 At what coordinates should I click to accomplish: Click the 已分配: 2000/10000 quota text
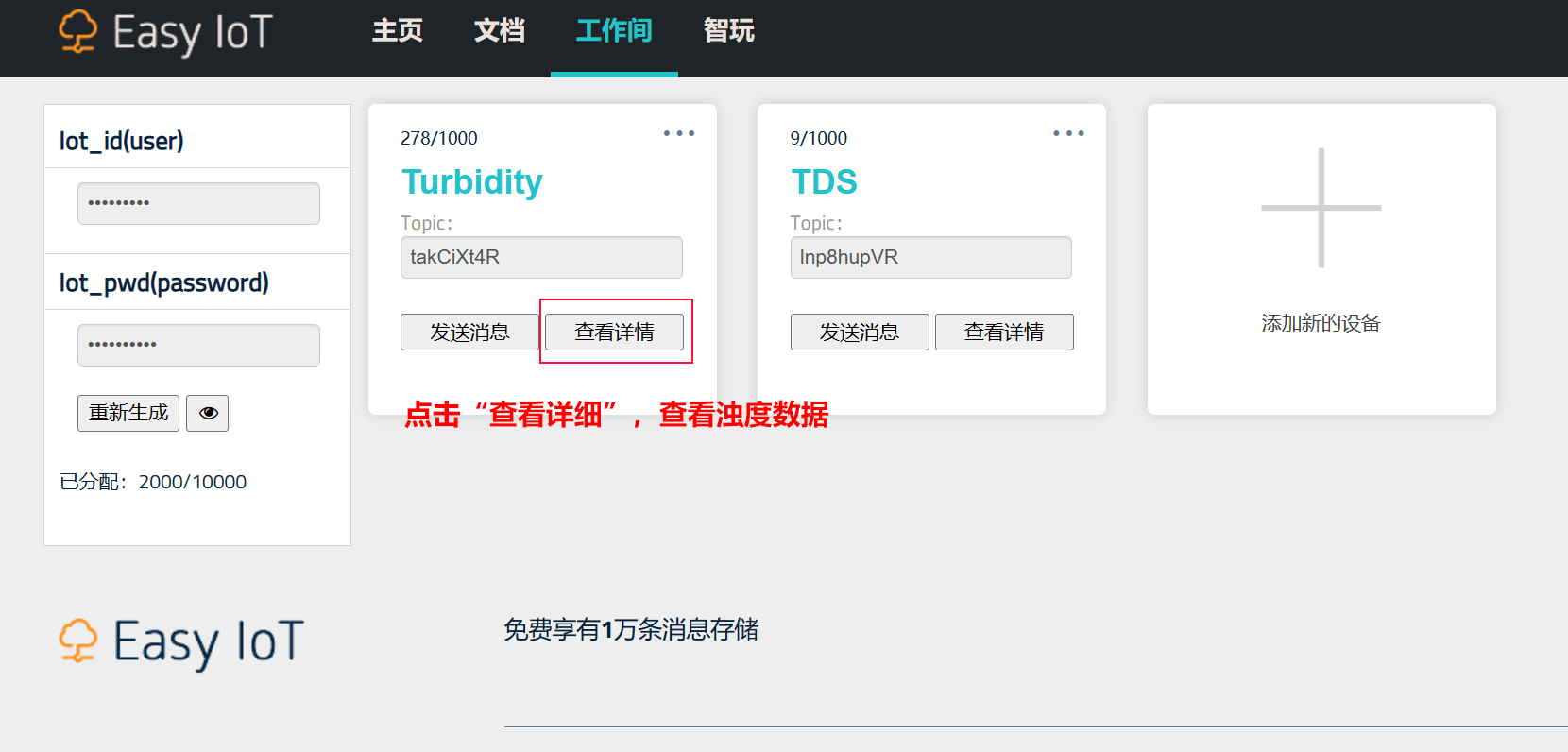tap(153, 482)
